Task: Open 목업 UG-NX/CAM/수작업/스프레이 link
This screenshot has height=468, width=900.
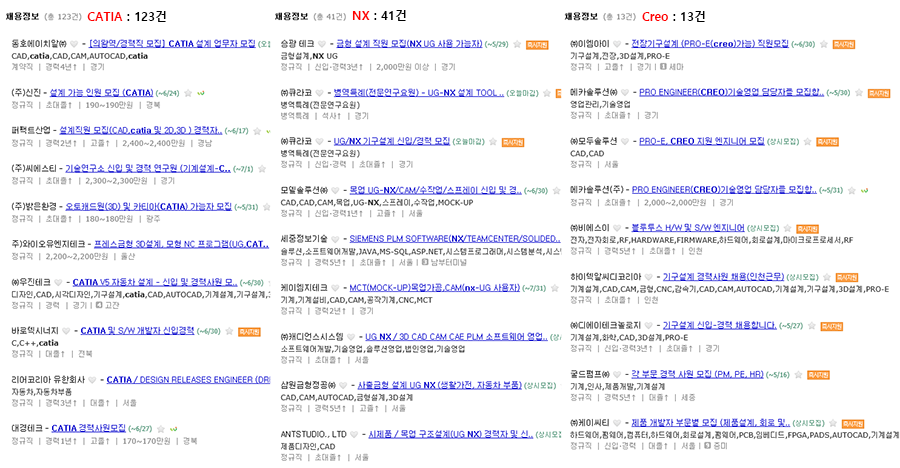Action: coord(436,190)
